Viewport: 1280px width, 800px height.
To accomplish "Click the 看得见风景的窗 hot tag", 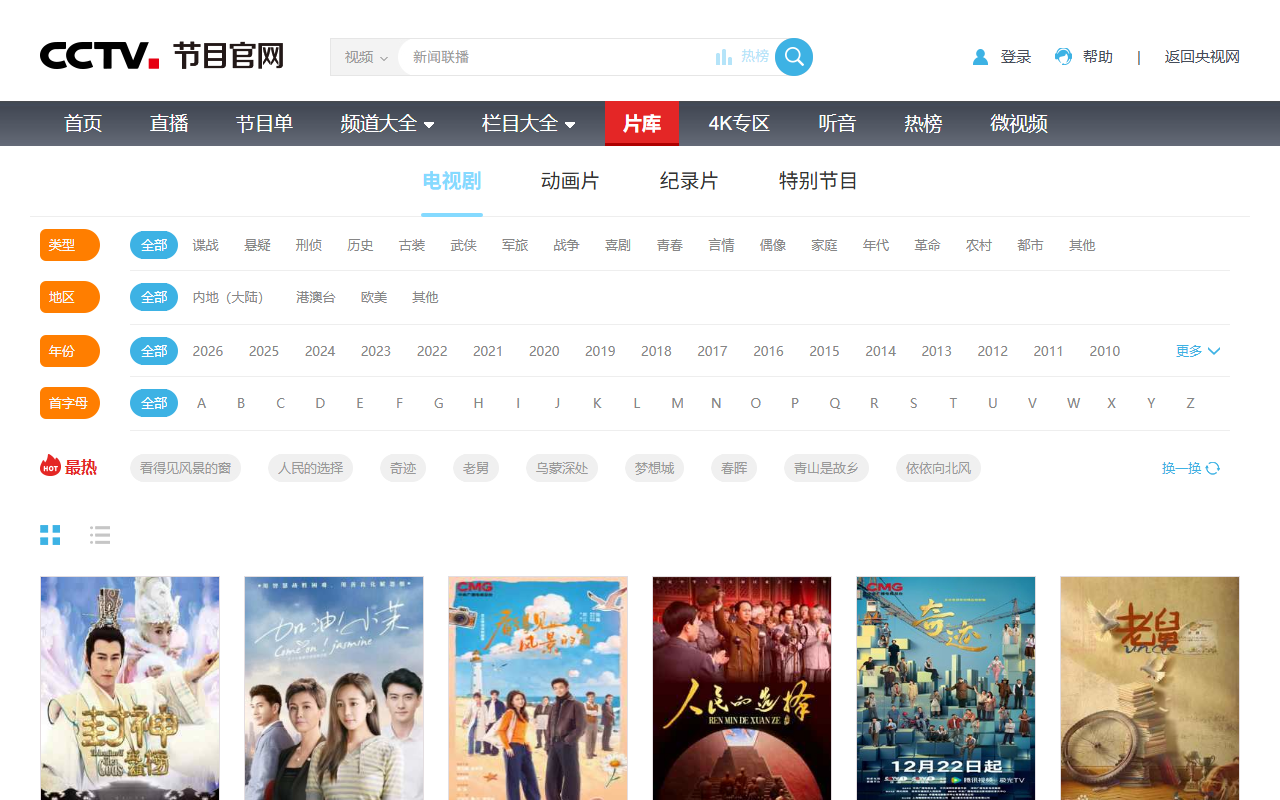I will (x=186, y=468).
